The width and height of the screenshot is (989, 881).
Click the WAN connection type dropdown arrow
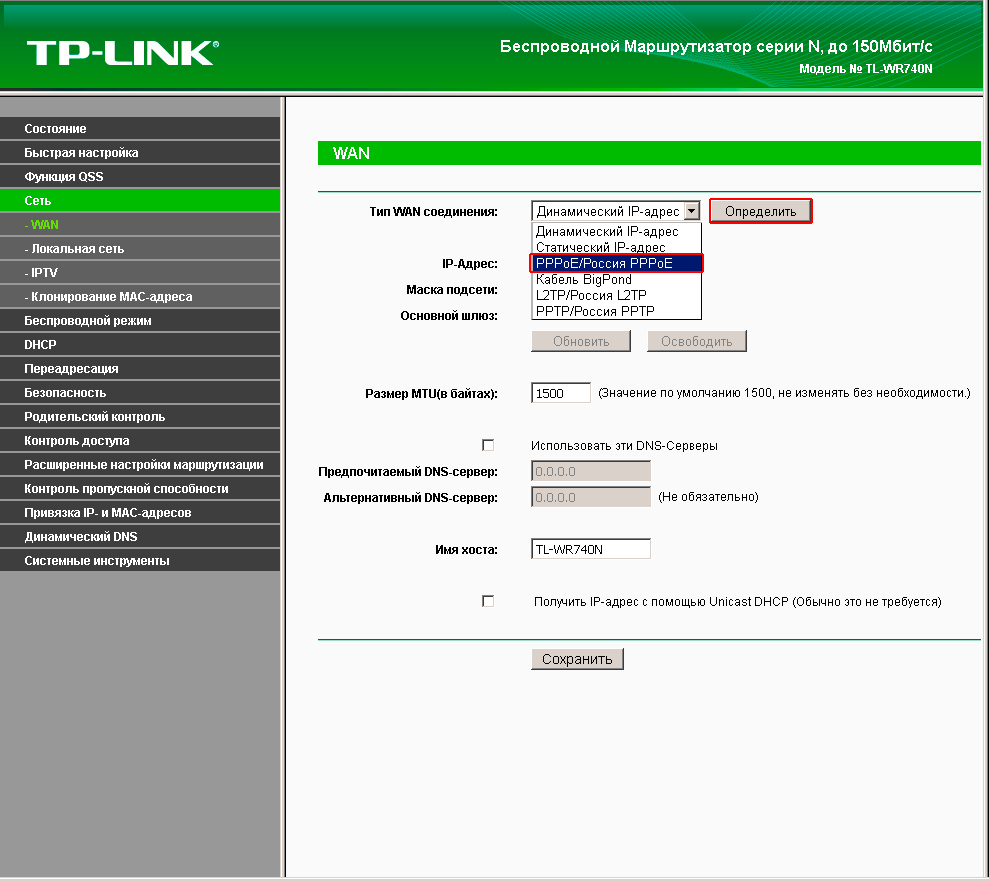pos(692,211)
